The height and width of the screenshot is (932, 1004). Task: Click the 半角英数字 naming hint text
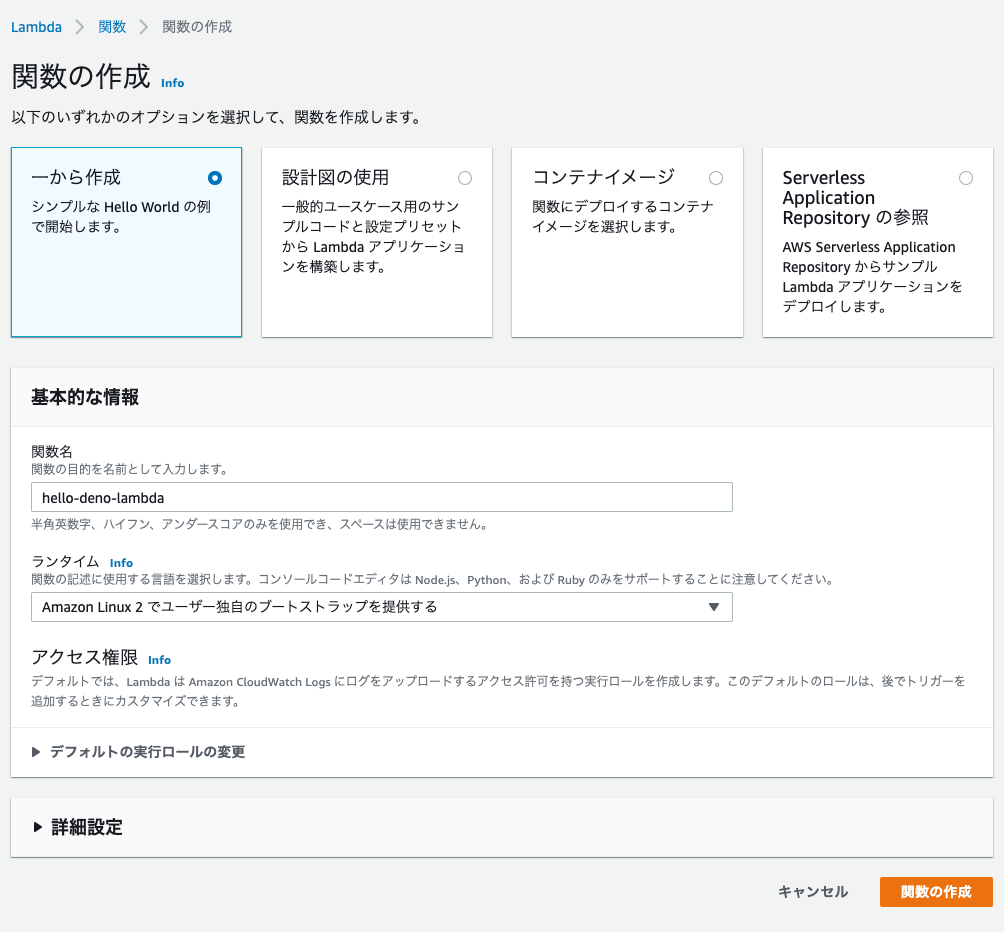(260, 524)
